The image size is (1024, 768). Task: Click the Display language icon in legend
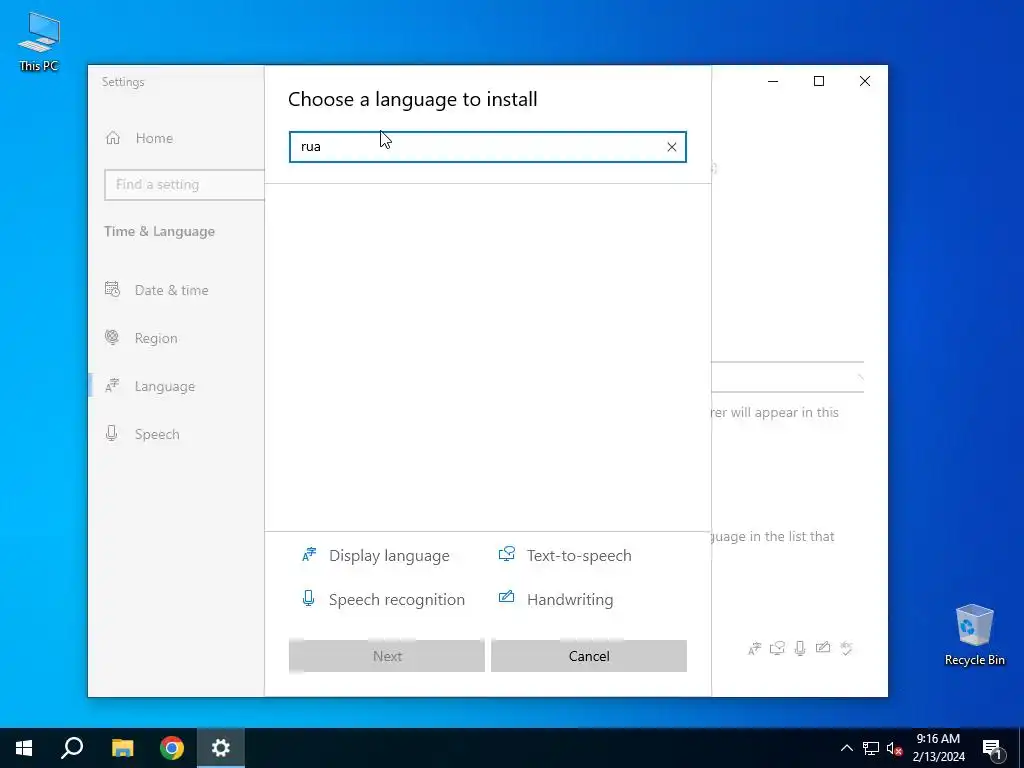(309, 555)
